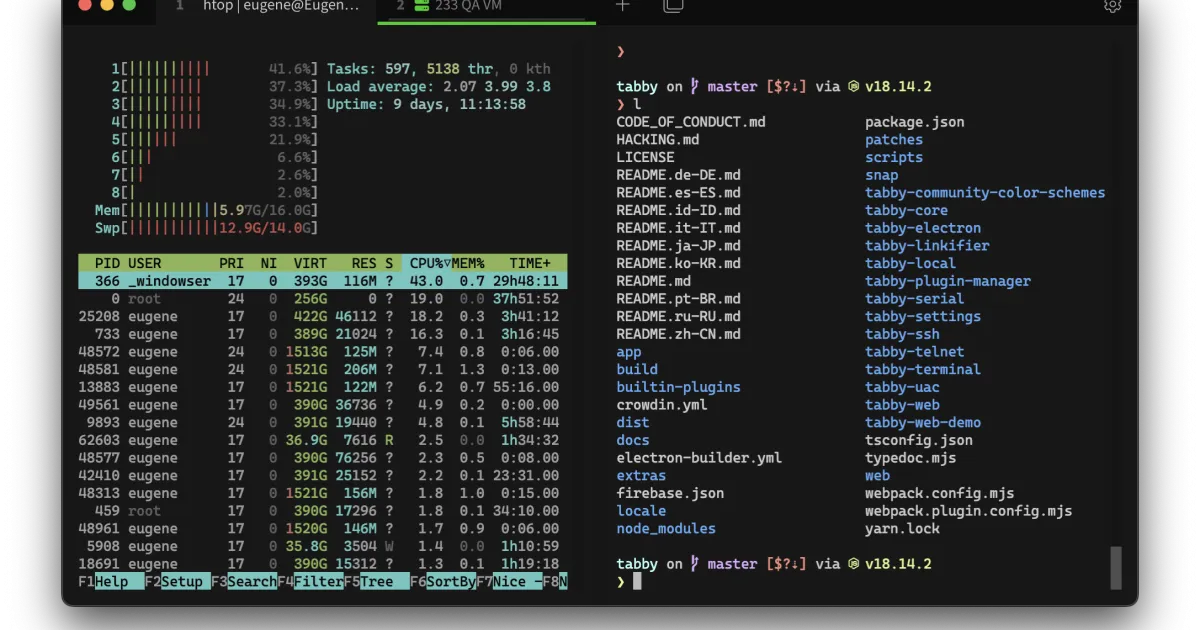The height and width of the screenshot is (630, 1200).
Task: Click README.ja-JP.md file name
Action: click(679, 246)
